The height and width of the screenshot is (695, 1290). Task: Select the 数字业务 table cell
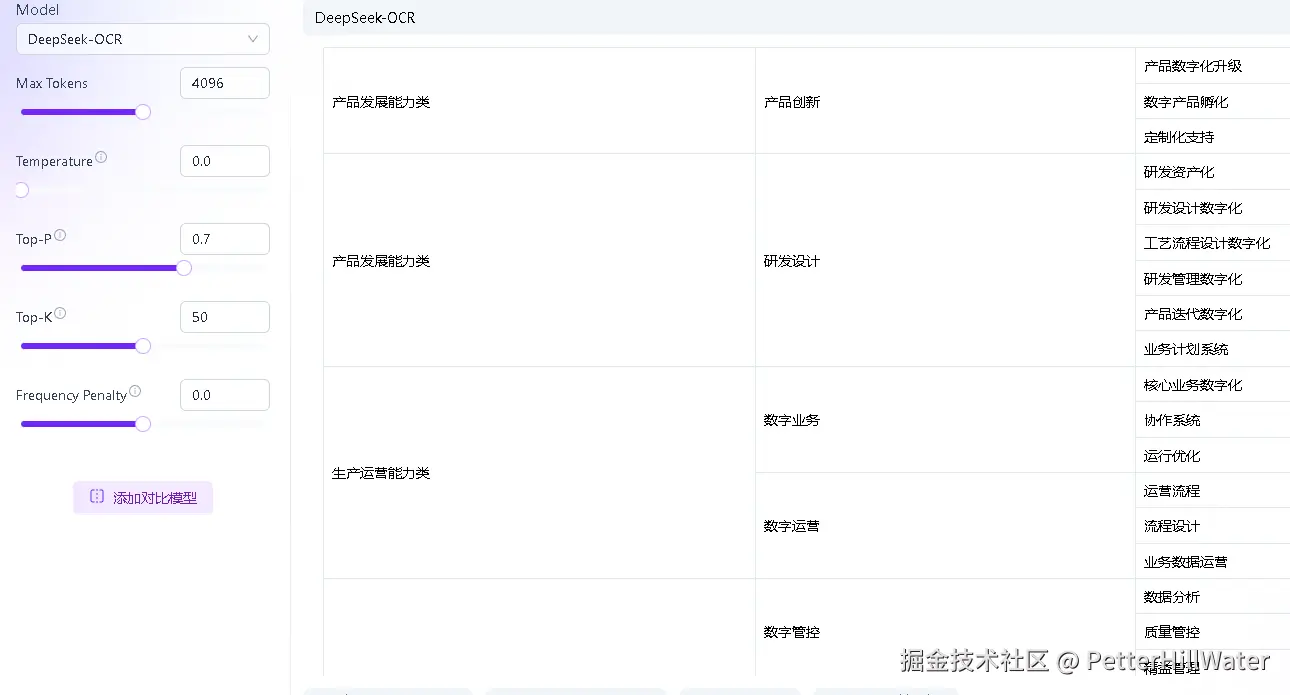pyautogui.click(x=792, y=420)
